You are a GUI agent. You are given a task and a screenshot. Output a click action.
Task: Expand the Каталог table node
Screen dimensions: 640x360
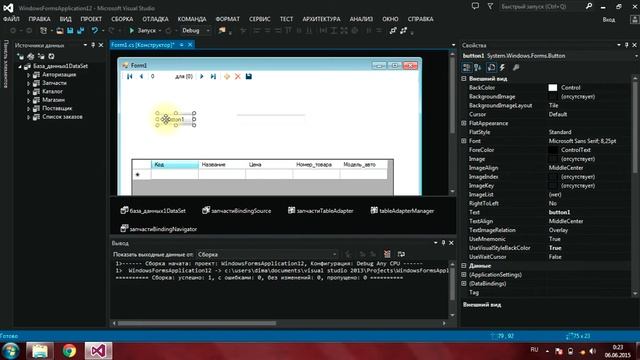point(28,91)
